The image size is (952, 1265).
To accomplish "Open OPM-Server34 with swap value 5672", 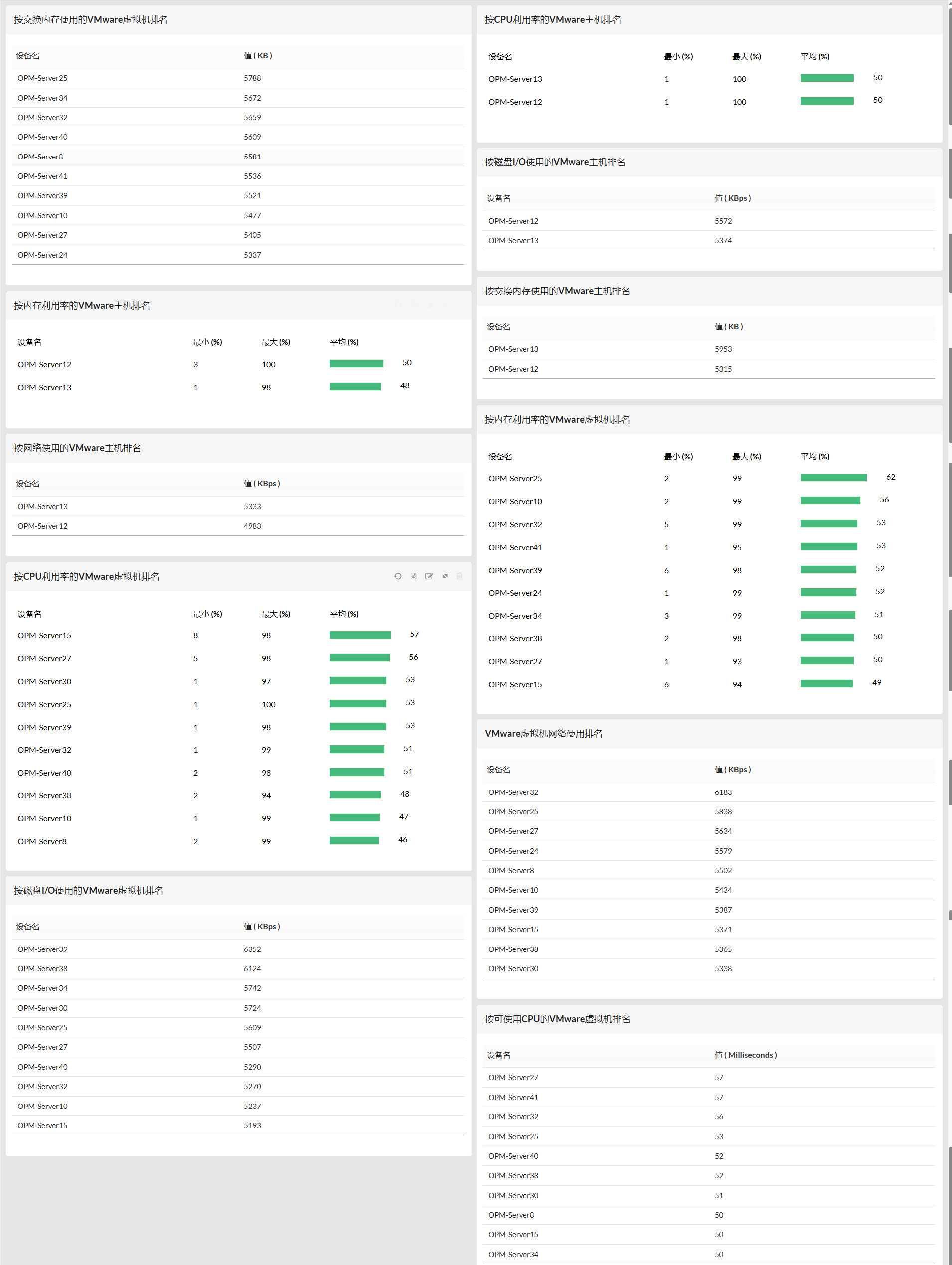I will (42, 98).
